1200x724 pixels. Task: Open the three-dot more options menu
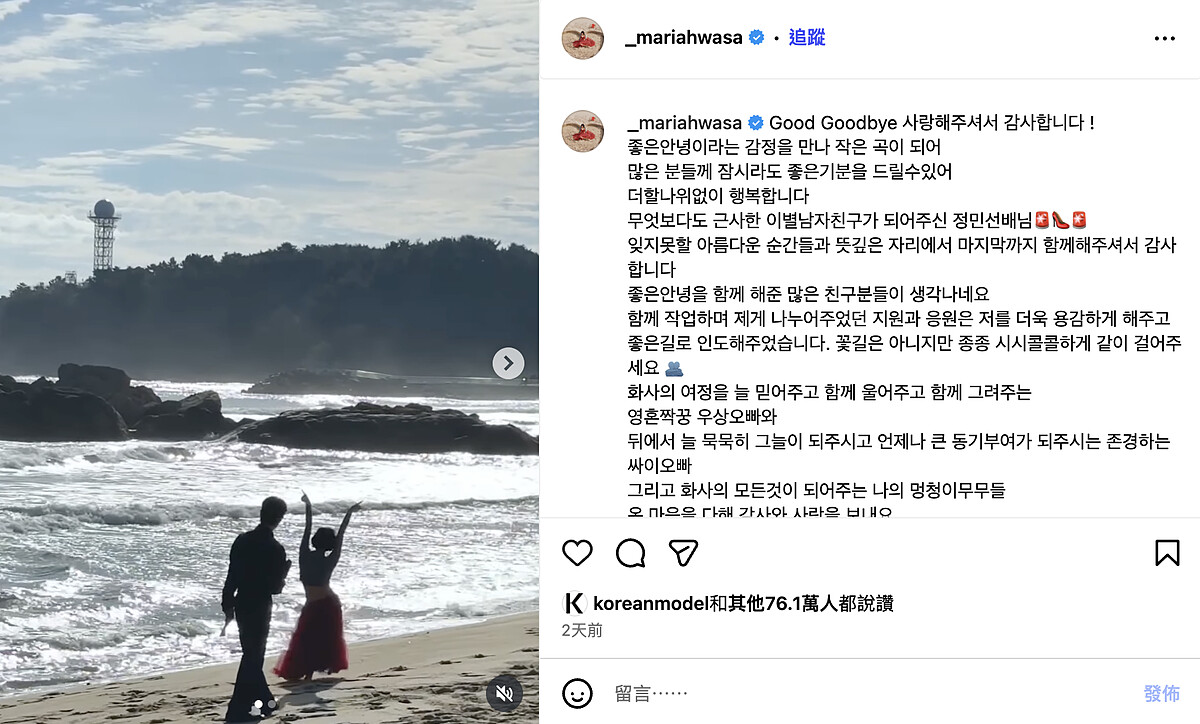coord(1165,38)
